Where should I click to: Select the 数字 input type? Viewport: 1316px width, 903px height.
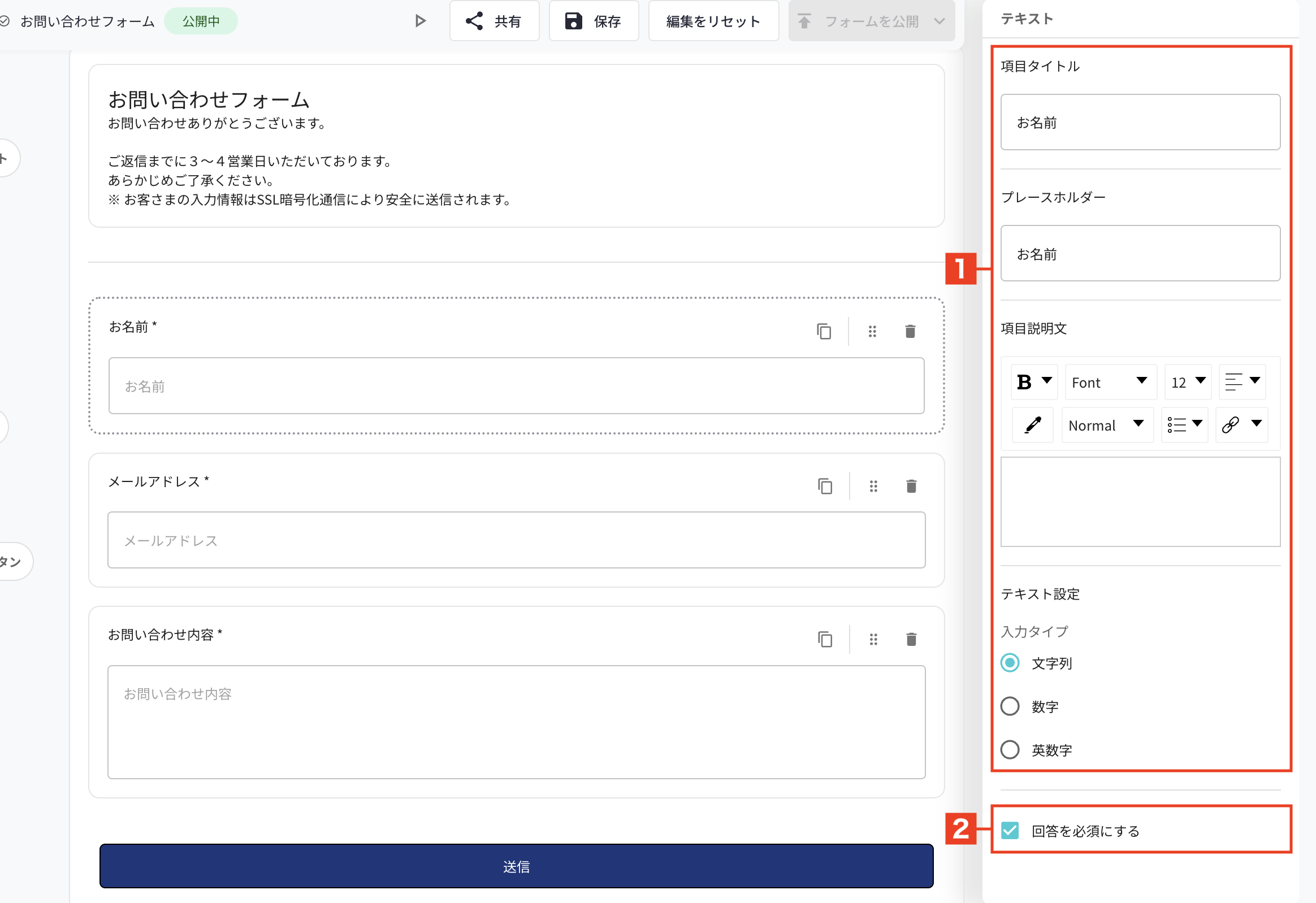[1010, 706]
